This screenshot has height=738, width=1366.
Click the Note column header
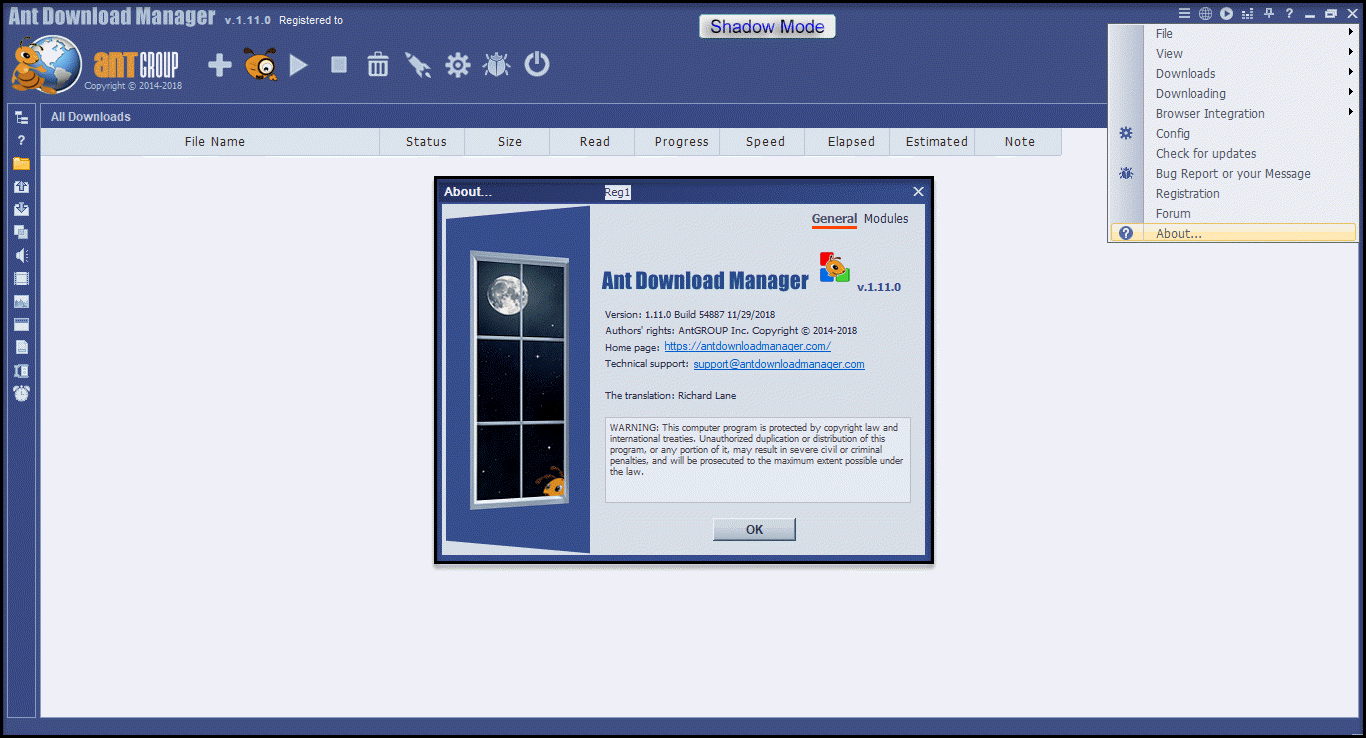tap(1020, 142)
